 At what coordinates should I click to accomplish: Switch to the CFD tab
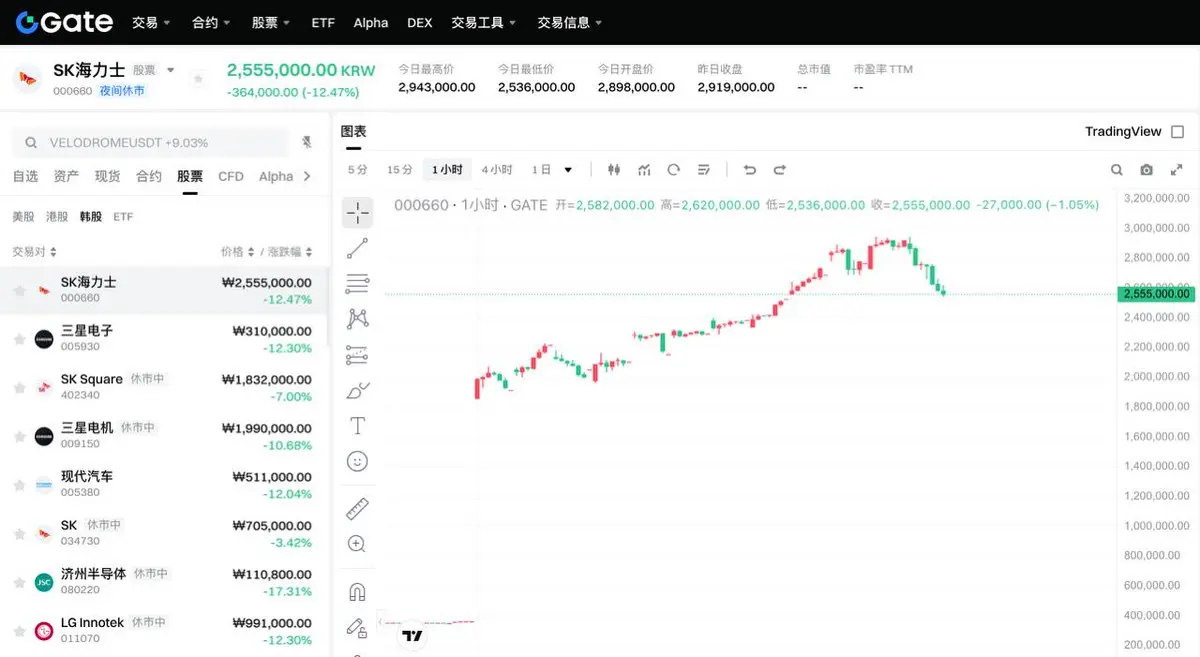(231, 176)
